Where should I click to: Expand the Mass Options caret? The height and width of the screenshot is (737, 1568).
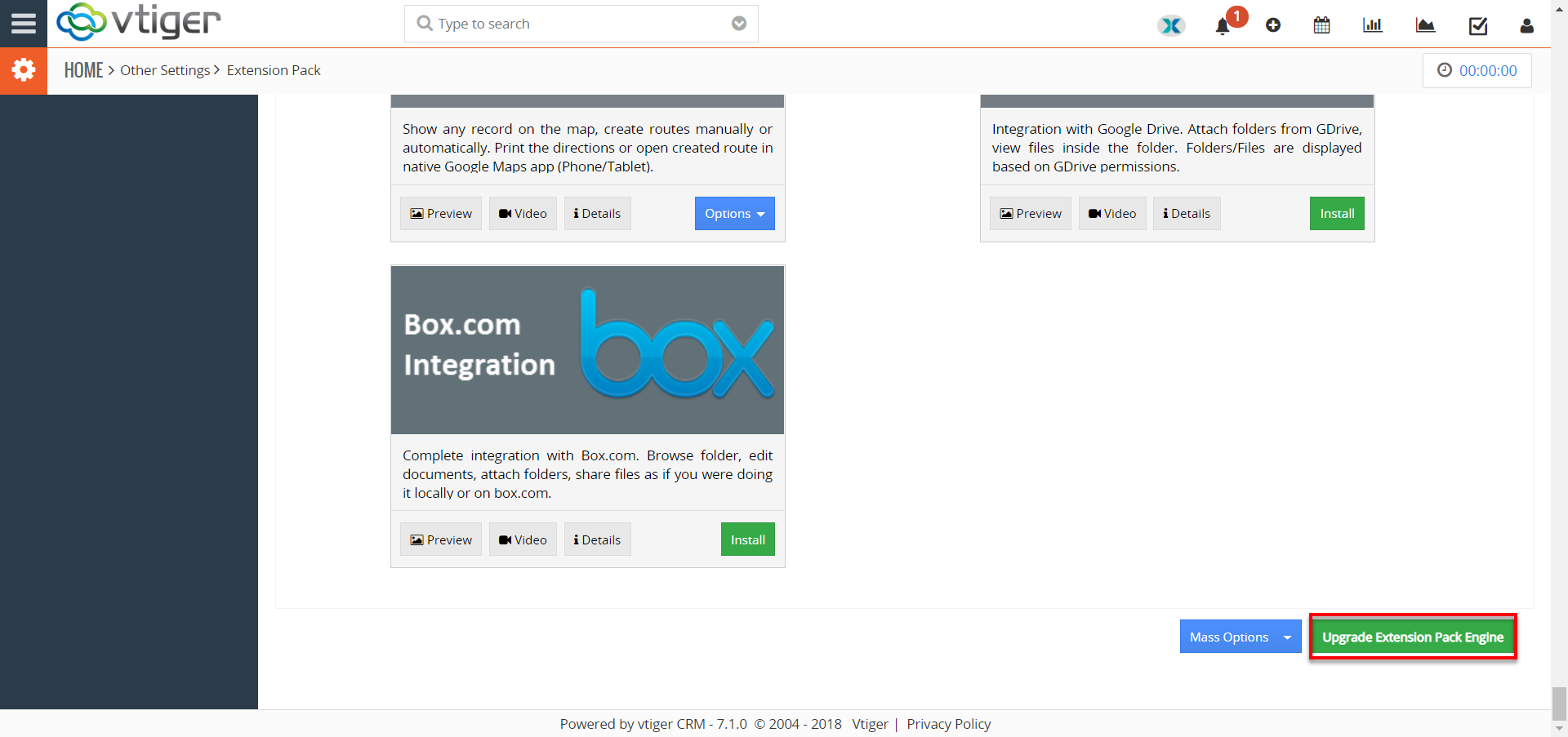[1288, 637]
